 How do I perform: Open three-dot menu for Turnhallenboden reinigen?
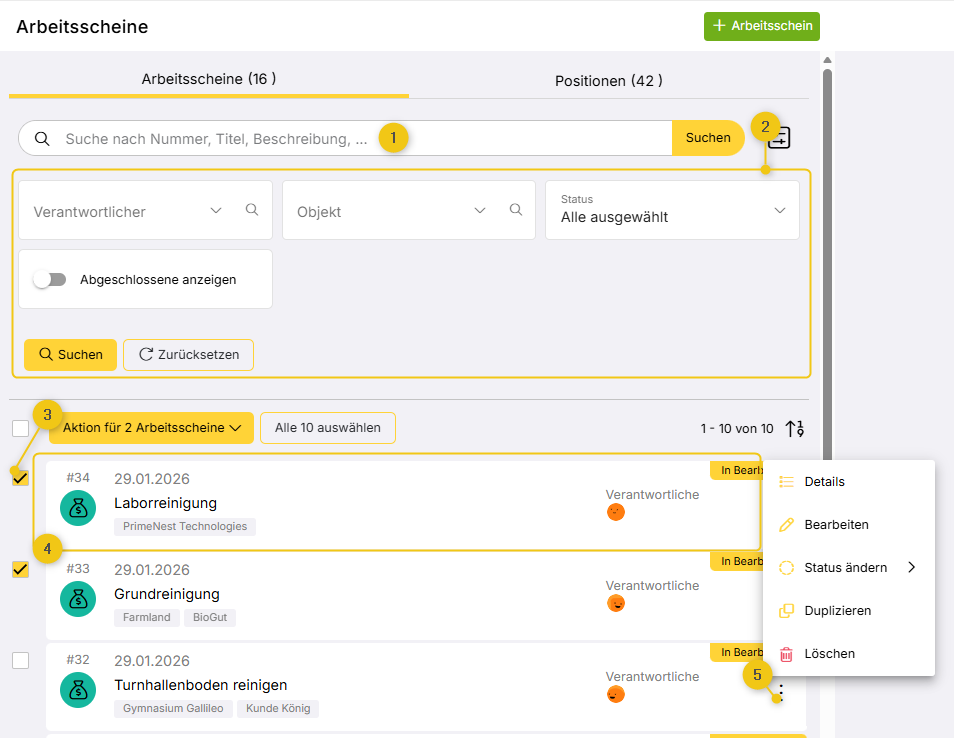(781, 694)
